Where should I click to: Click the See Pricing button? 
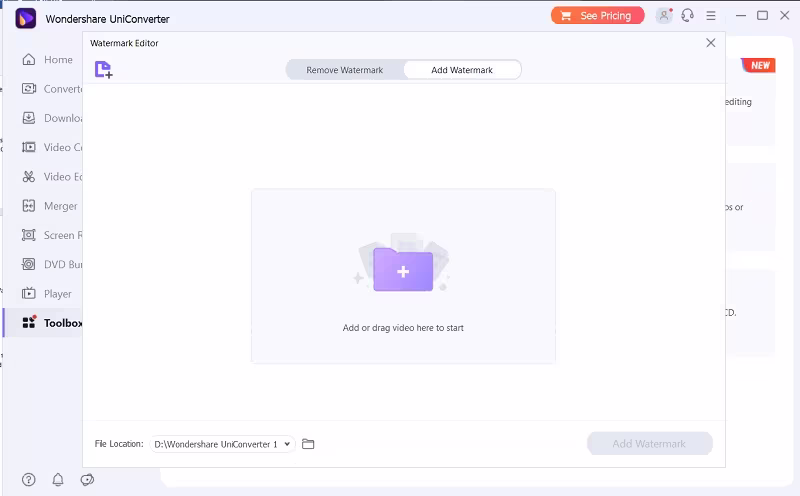pos(597,16)
